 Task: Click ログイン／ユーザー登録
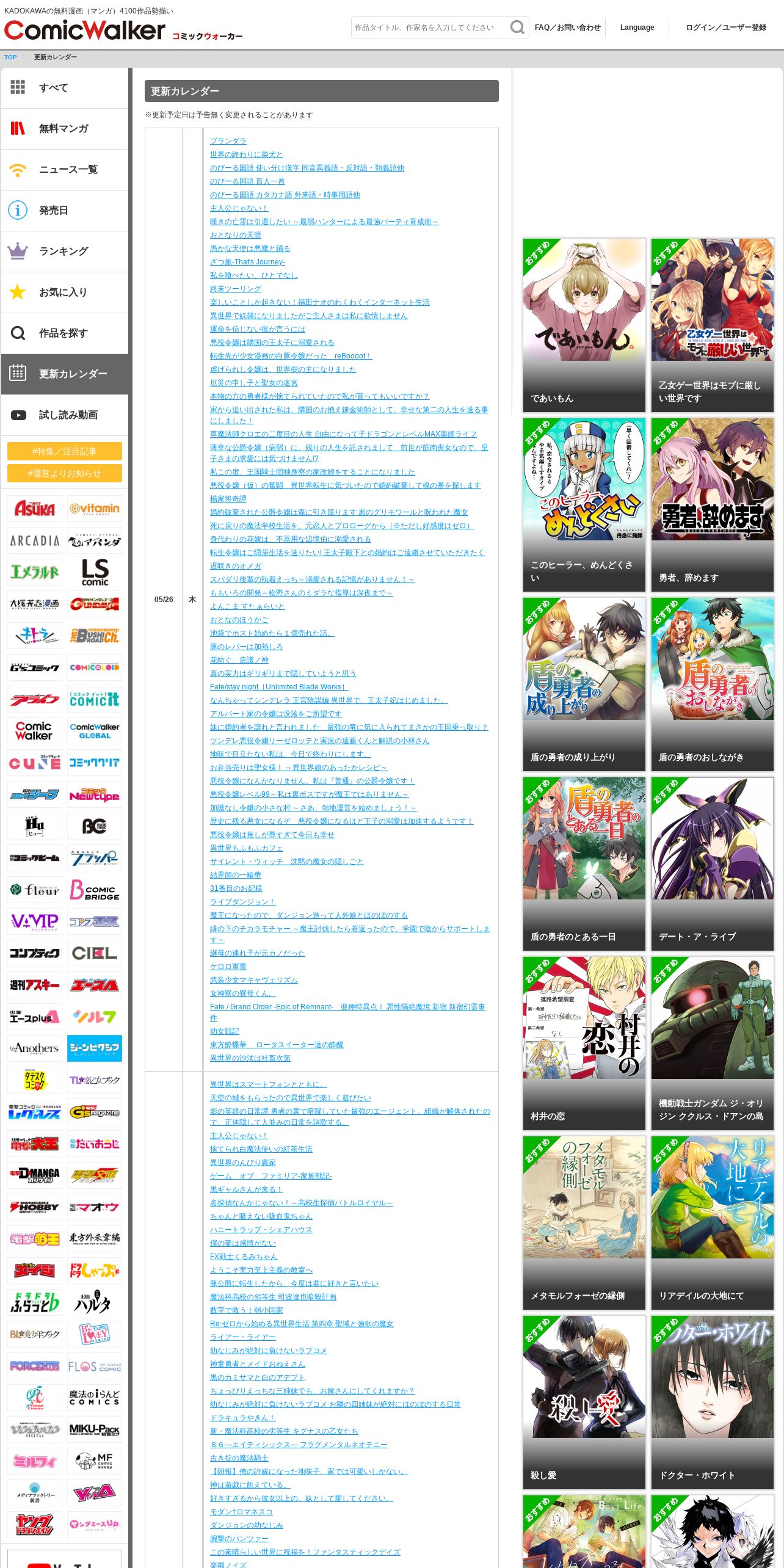pyautogui.click(x=726, y=27)
